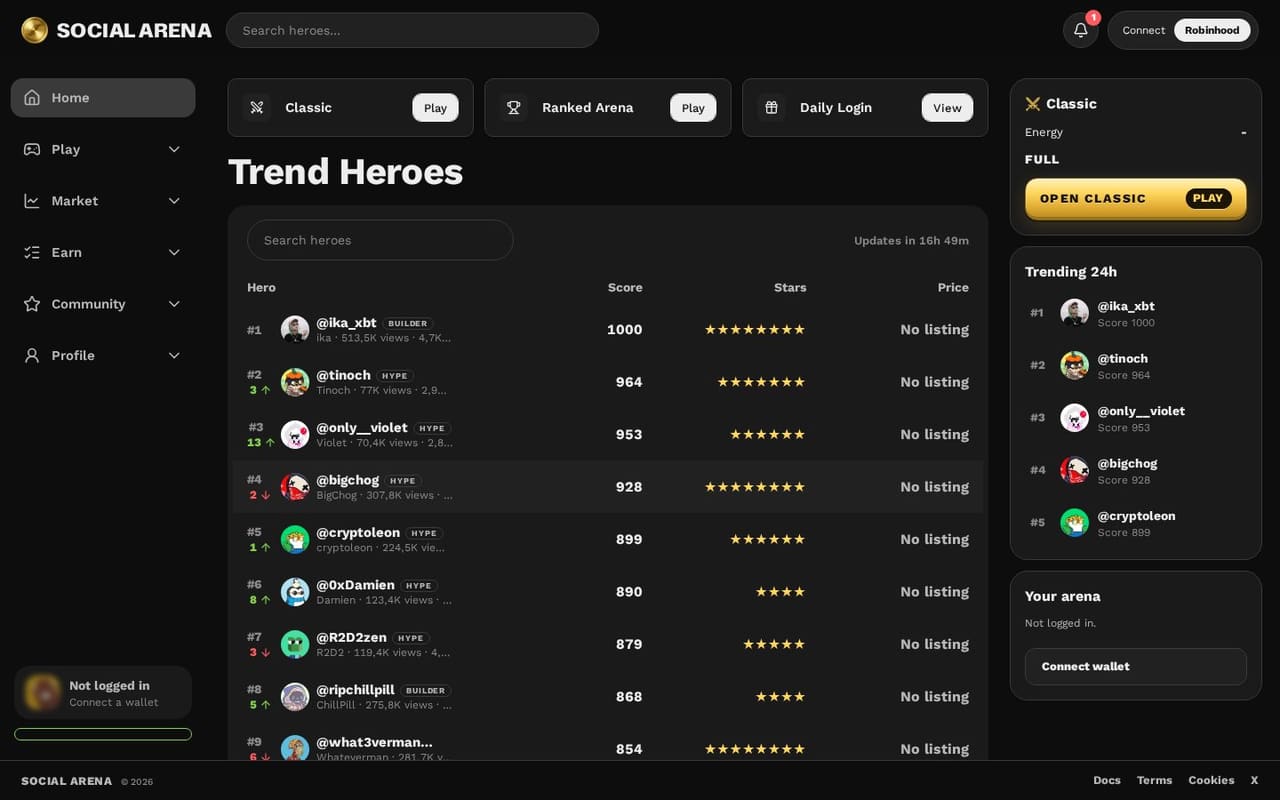Open @0xDamien avatar in the hero table

[295, 592]
